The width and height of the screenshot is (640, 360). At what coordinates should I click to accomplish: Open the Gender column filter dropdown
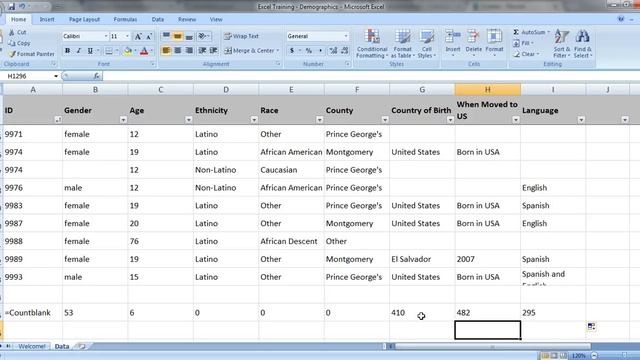(x=123, y=120)
